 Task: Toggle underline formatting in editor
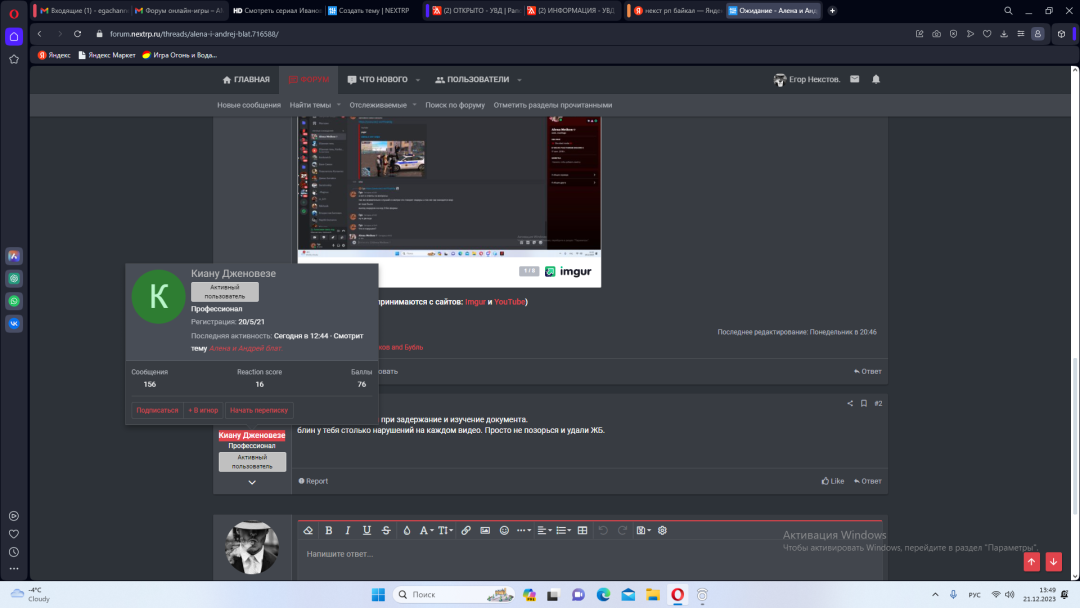(367, 530)
